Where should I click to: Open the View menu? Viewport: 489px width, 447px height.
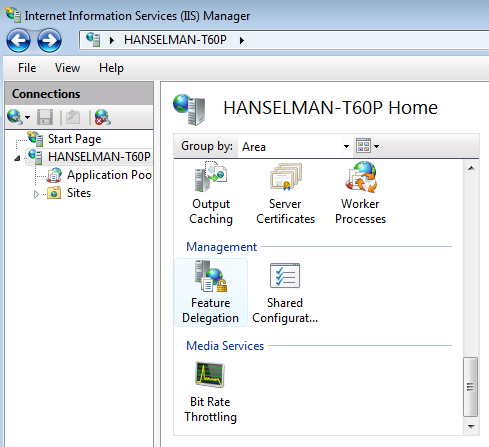pyautogui.click(x=67, y=68)
